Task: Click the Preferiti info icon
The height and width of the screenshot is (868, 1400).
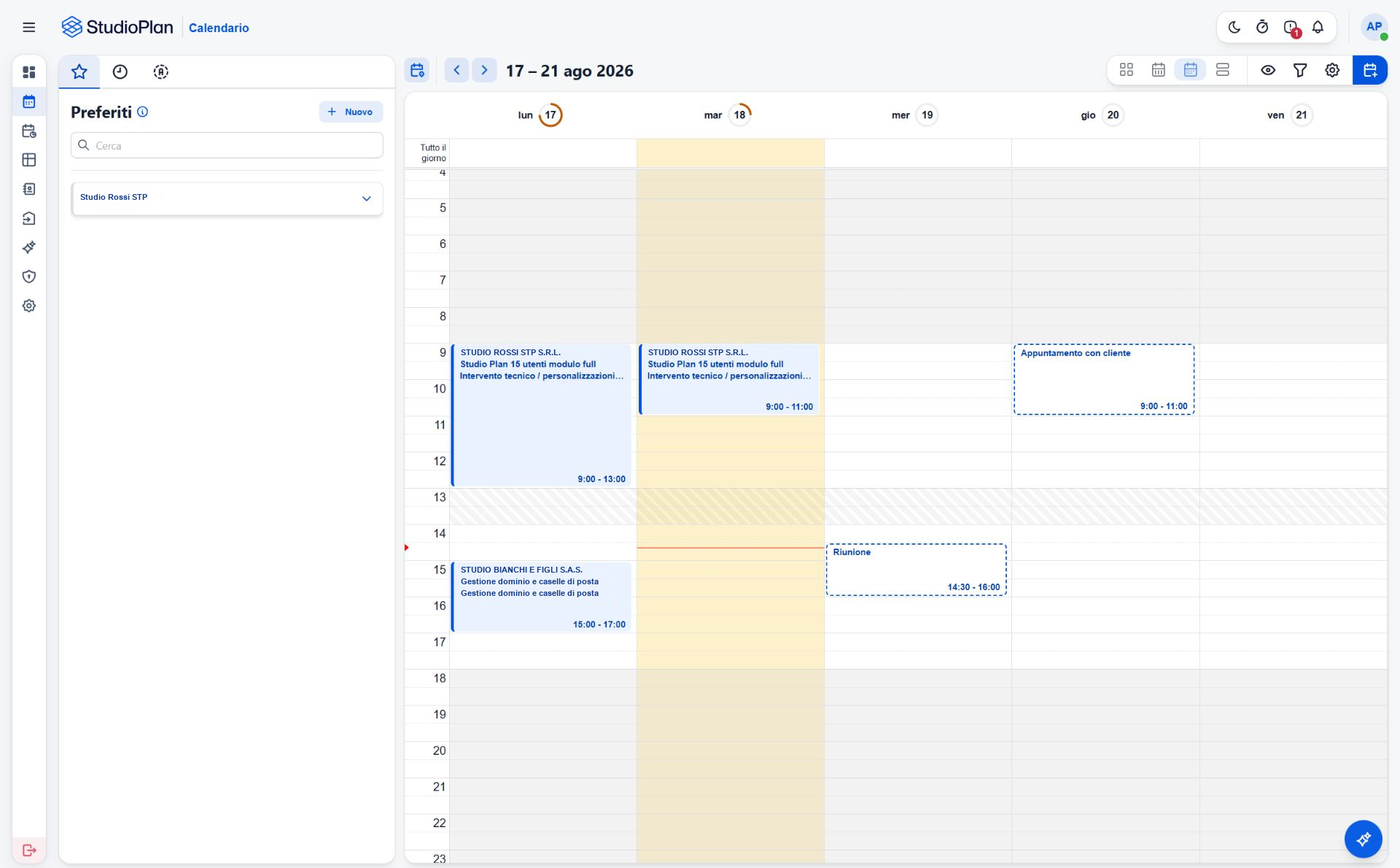Action: [143, 112]
